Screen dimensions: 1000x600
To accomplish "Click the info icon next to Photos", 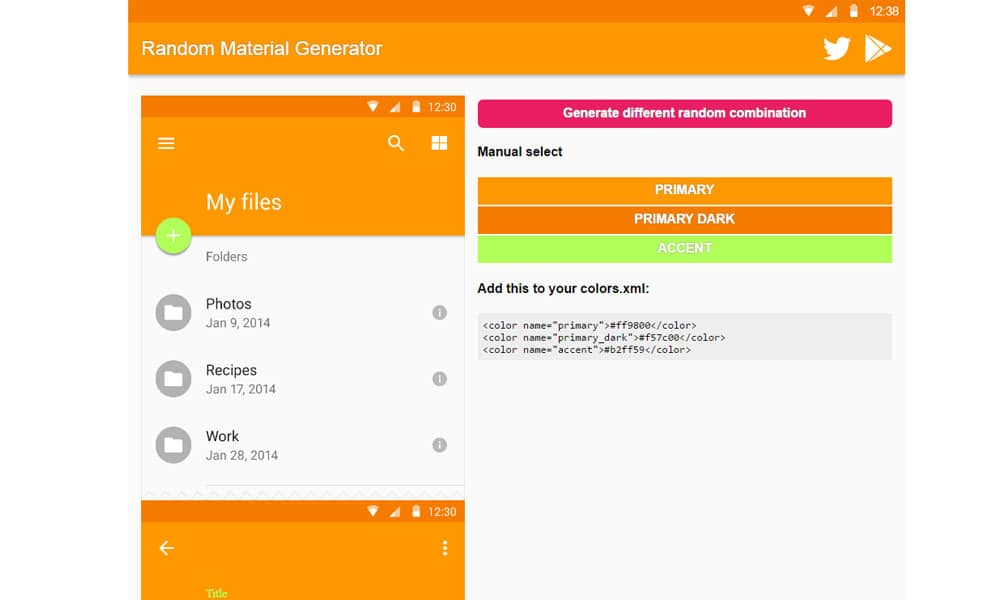I will pos(439,313).
